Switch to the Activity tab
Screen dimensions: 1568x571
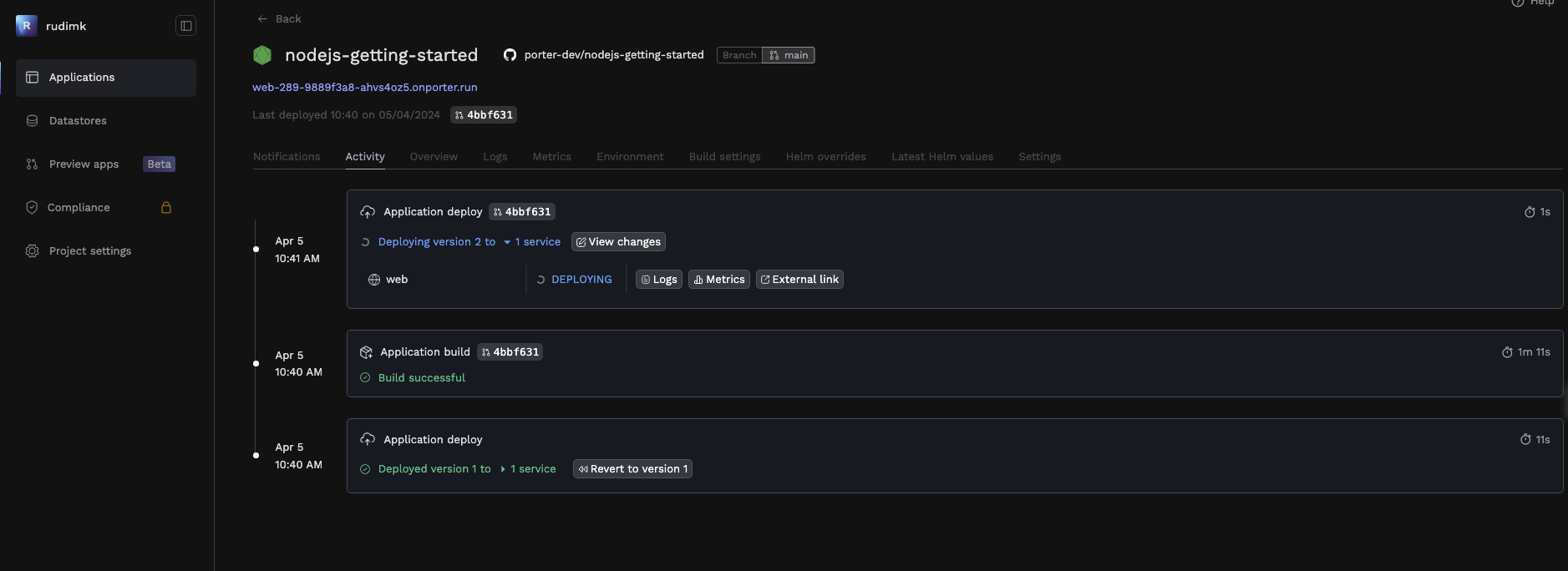point(365,157)
